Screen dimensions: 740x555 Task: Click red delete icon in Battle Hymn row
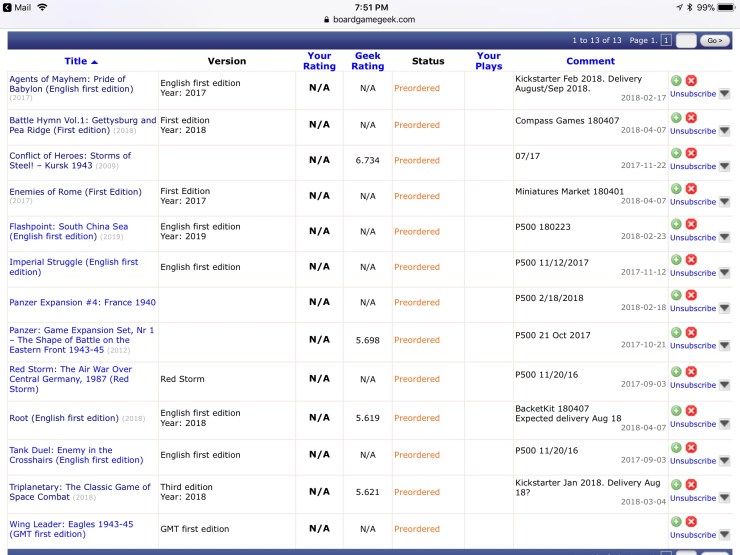pos(691,118)
